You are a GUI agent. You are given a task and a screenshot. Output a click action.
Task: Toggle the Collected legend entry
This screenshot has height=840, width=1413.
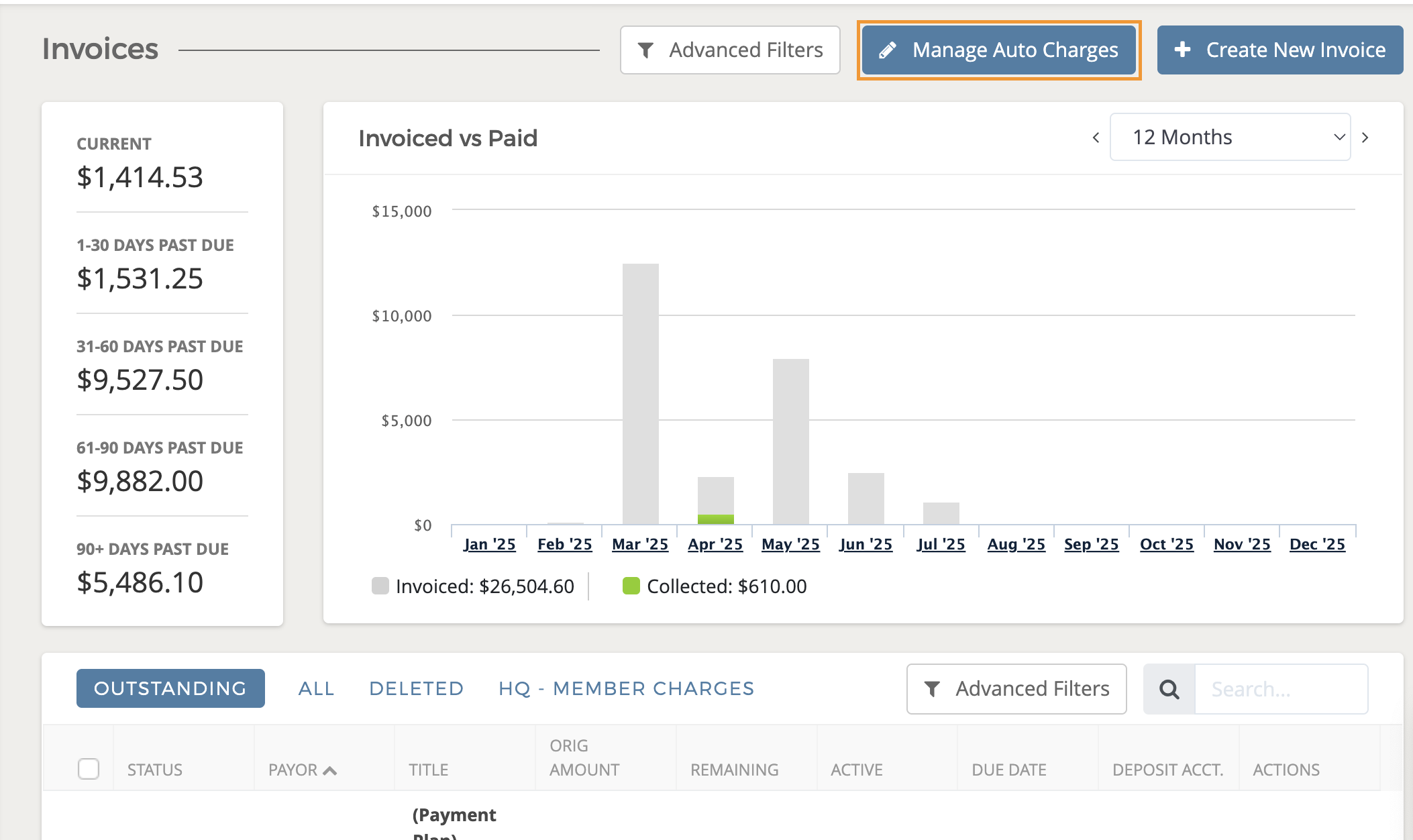(715, 586)
